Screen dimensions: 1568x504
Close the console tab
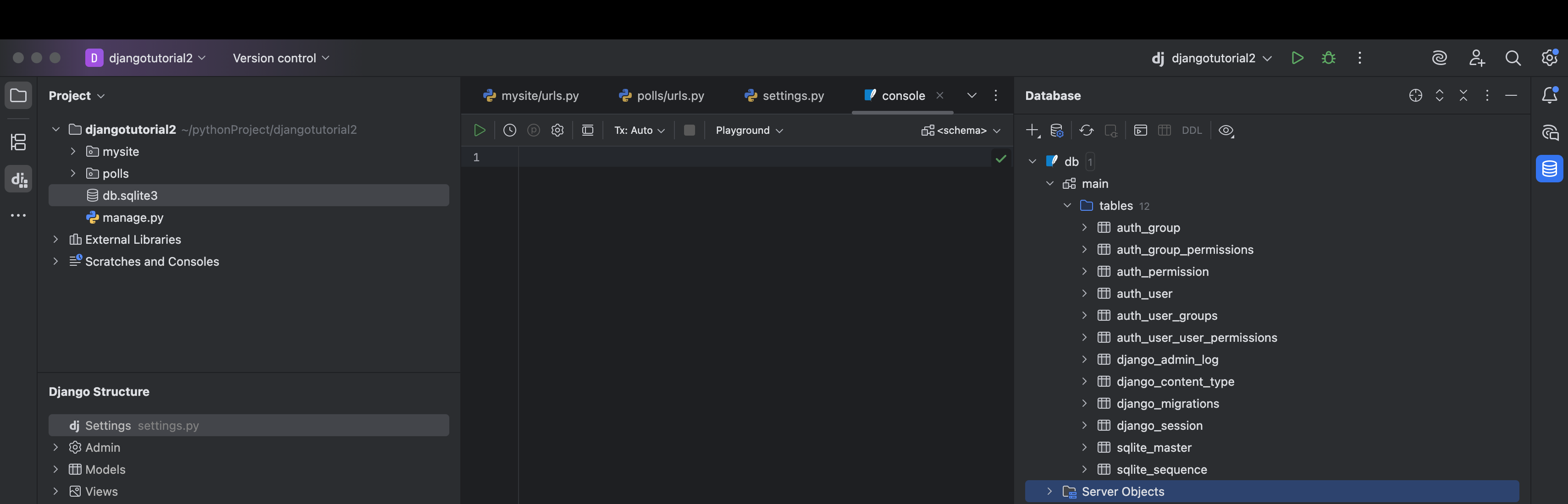(940, 95)
